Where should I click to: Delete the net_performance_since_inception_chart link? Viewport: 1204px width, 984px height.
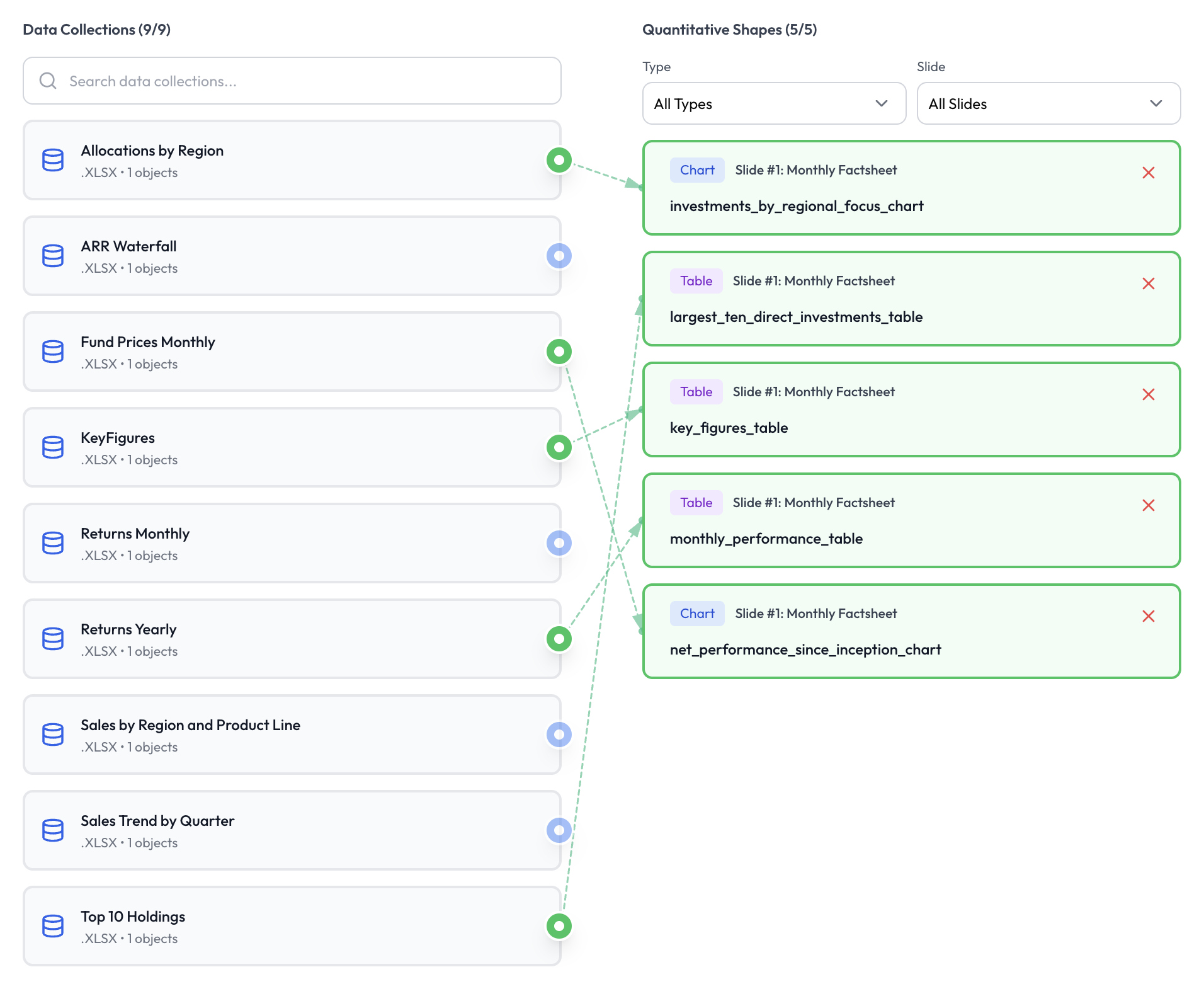click(1148, 616)
